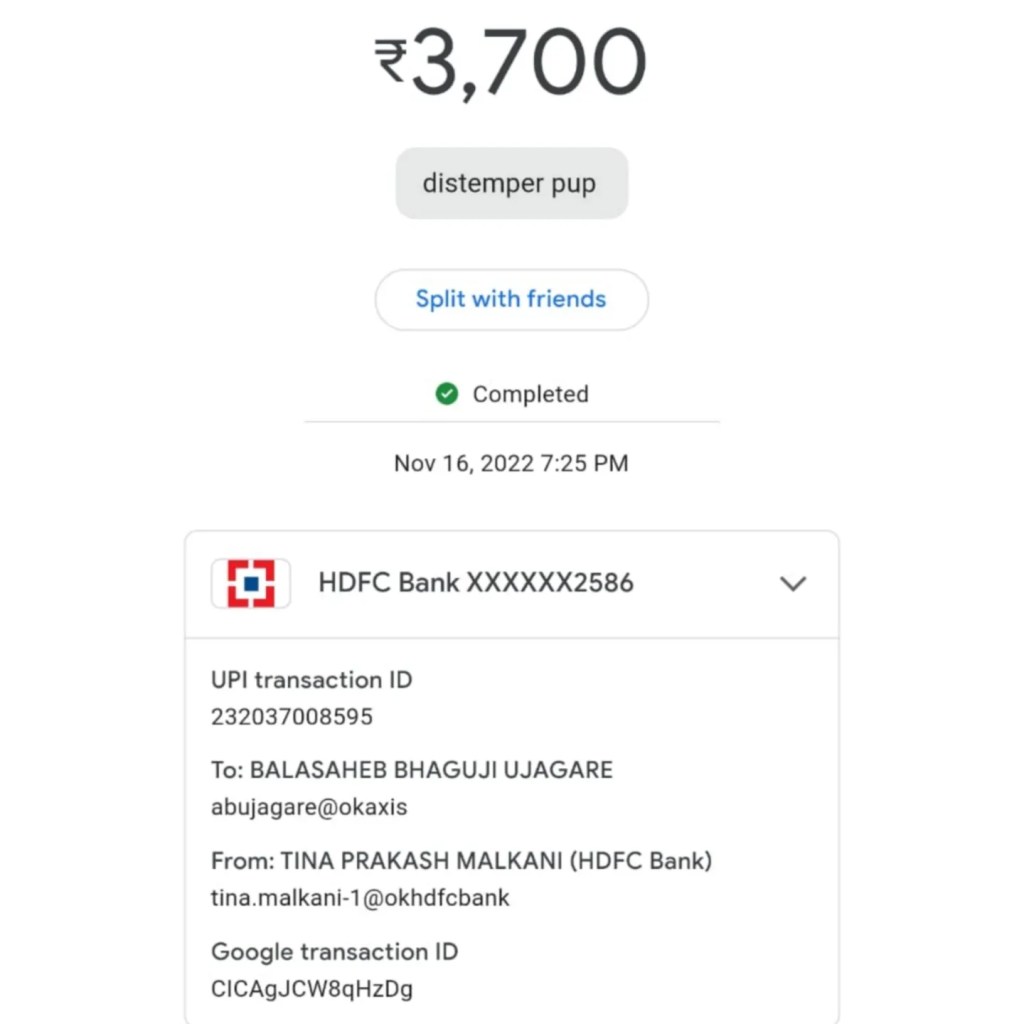The image size is (1024, 1024).
Task: Click the '(HDFC Bank)' text in the From line
Action: (641, 861)
